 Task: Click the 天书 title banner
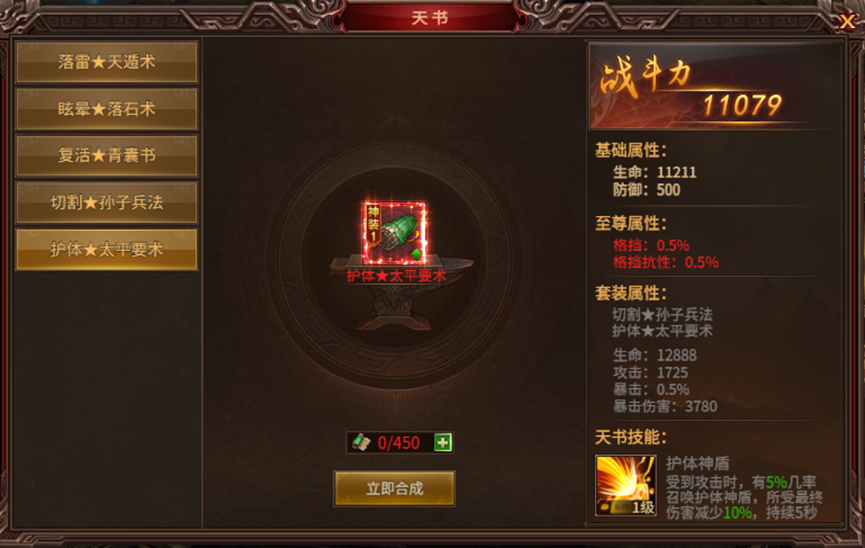[430, 18]
